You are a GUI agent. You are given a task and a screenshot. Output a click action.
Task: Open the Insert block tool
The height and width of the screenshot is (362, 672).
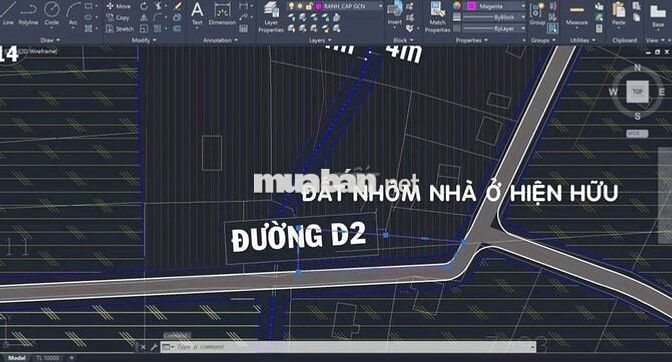[x=395, y=13]
